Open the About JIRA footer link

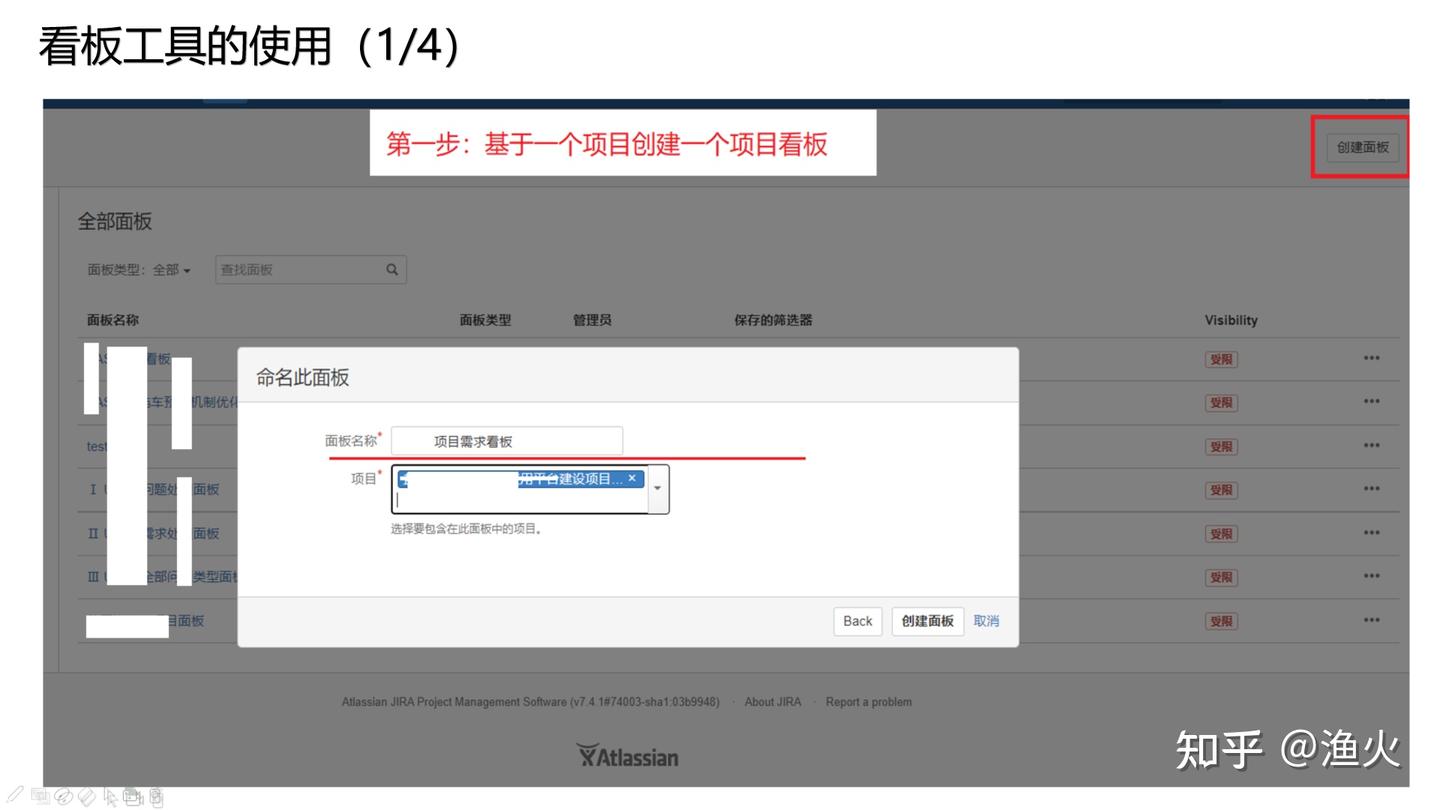click(x=772, y=702)
